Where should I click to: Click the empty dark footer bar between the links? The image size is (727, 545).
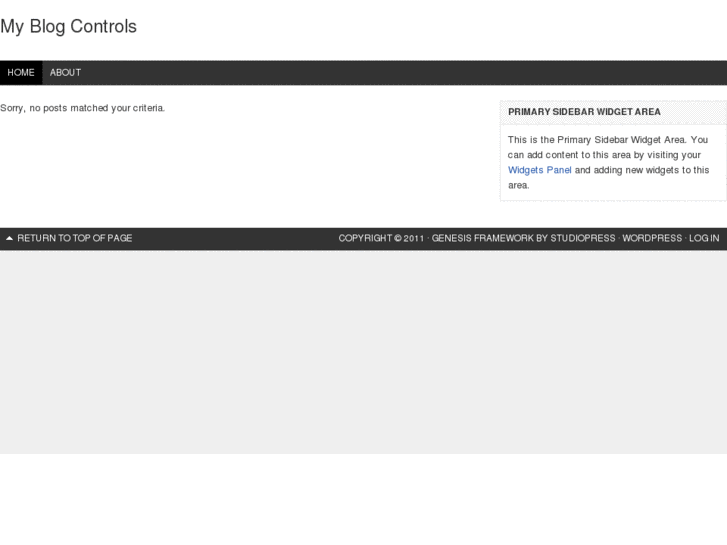pos(235,239)
